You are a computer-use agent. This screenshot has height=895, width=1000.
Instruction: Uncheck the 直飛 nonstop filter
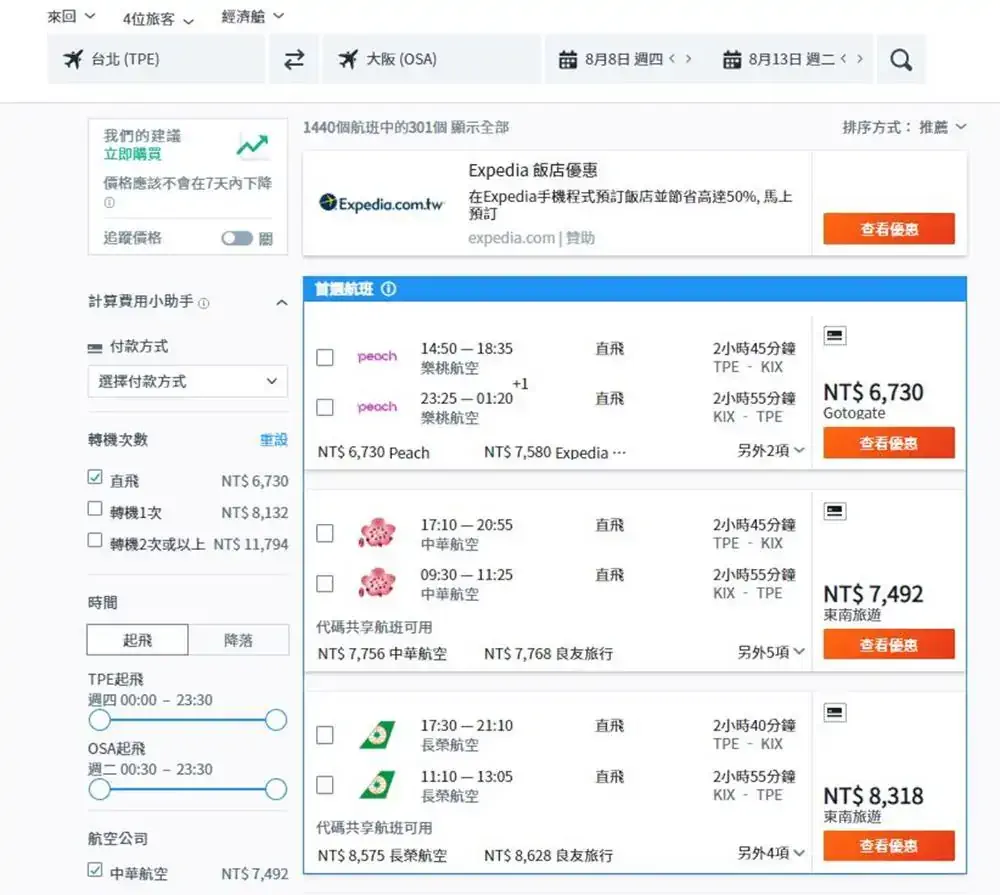click(95, 477)
